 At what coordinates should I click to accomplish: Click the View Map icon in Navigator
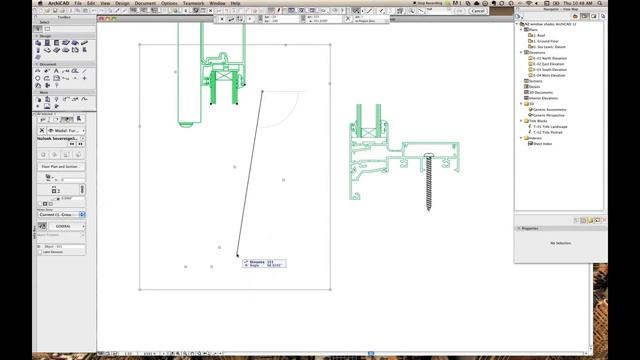[x=584, y=16]
